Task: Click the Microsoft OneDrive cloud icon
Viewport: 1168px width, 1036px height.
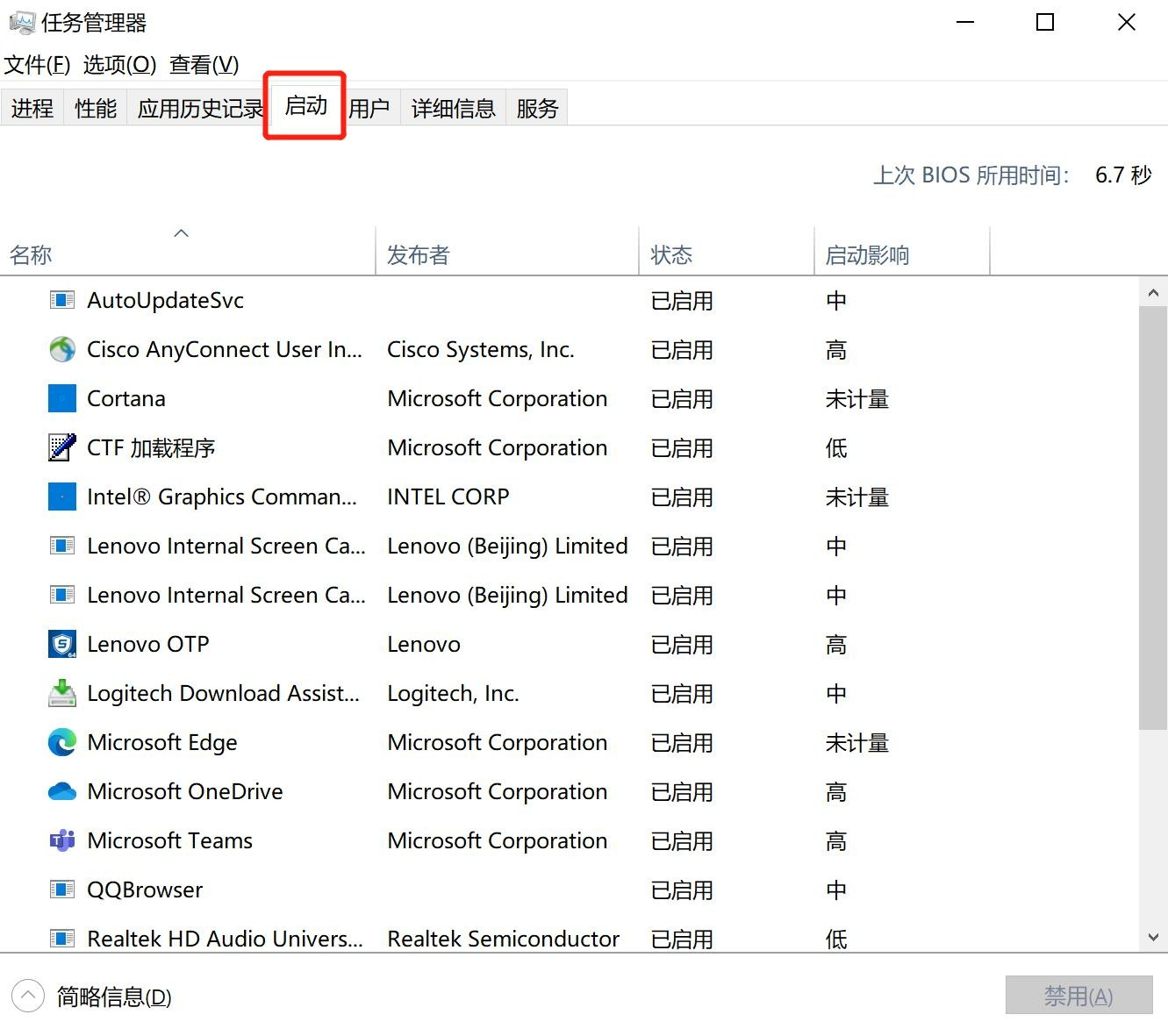Action: click(x=61, y=791)
